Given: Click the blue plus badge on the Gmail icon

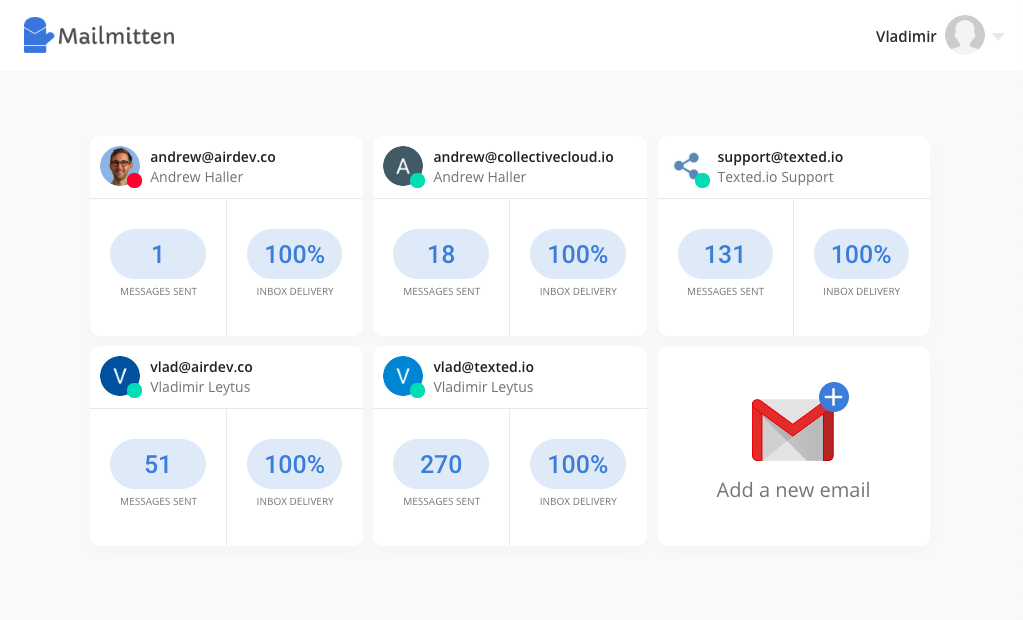Looking at the screenshot, I should point(834,397).
